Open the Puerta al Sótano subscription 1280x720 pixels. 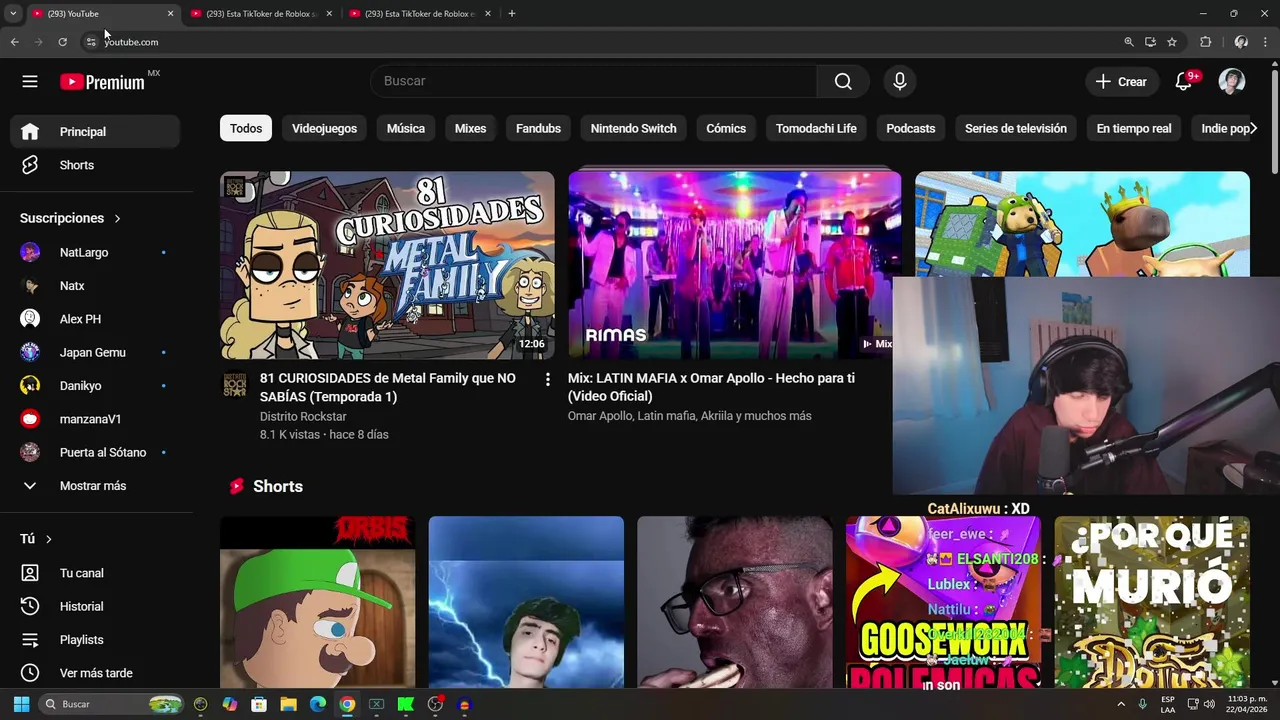pyautogui.click(x=95, y=453)
